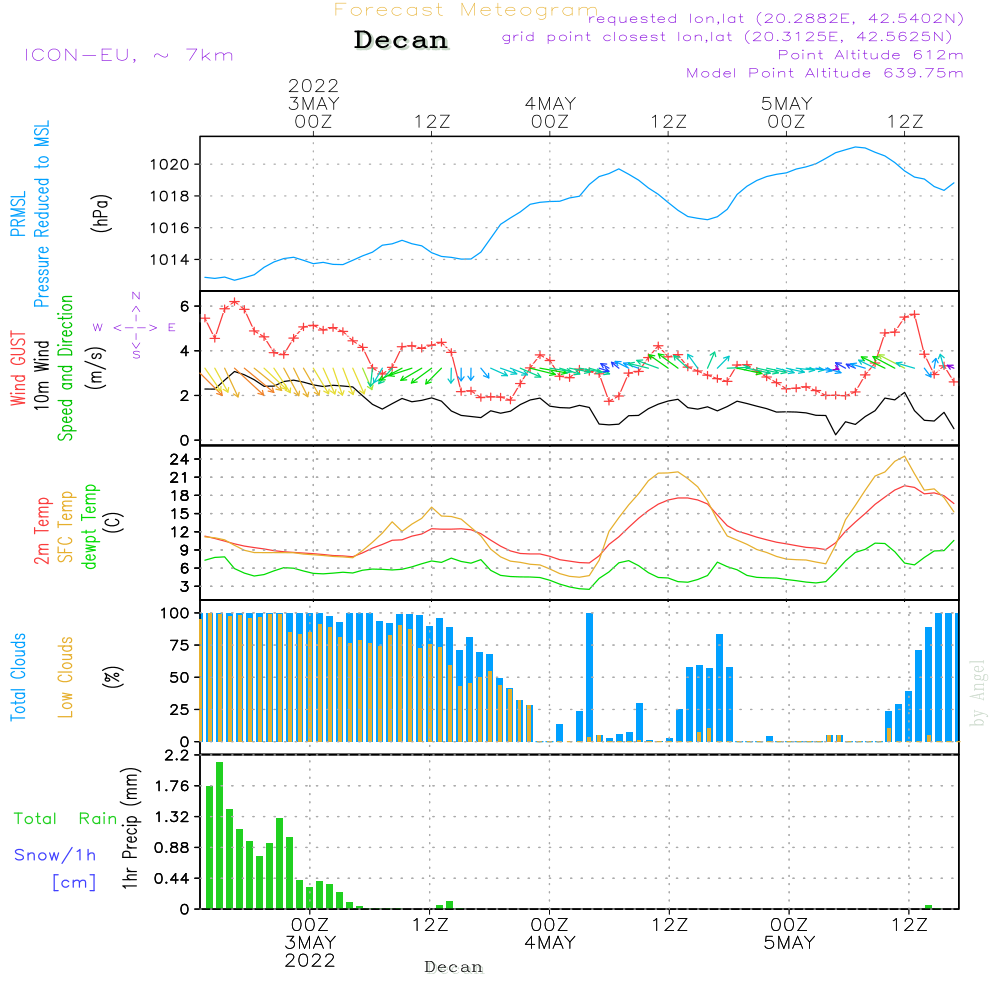Click the isolated 100% cloud bar after 4MAY 00Z
Screen dimensions: 1000x1000
tap(589, 677)
